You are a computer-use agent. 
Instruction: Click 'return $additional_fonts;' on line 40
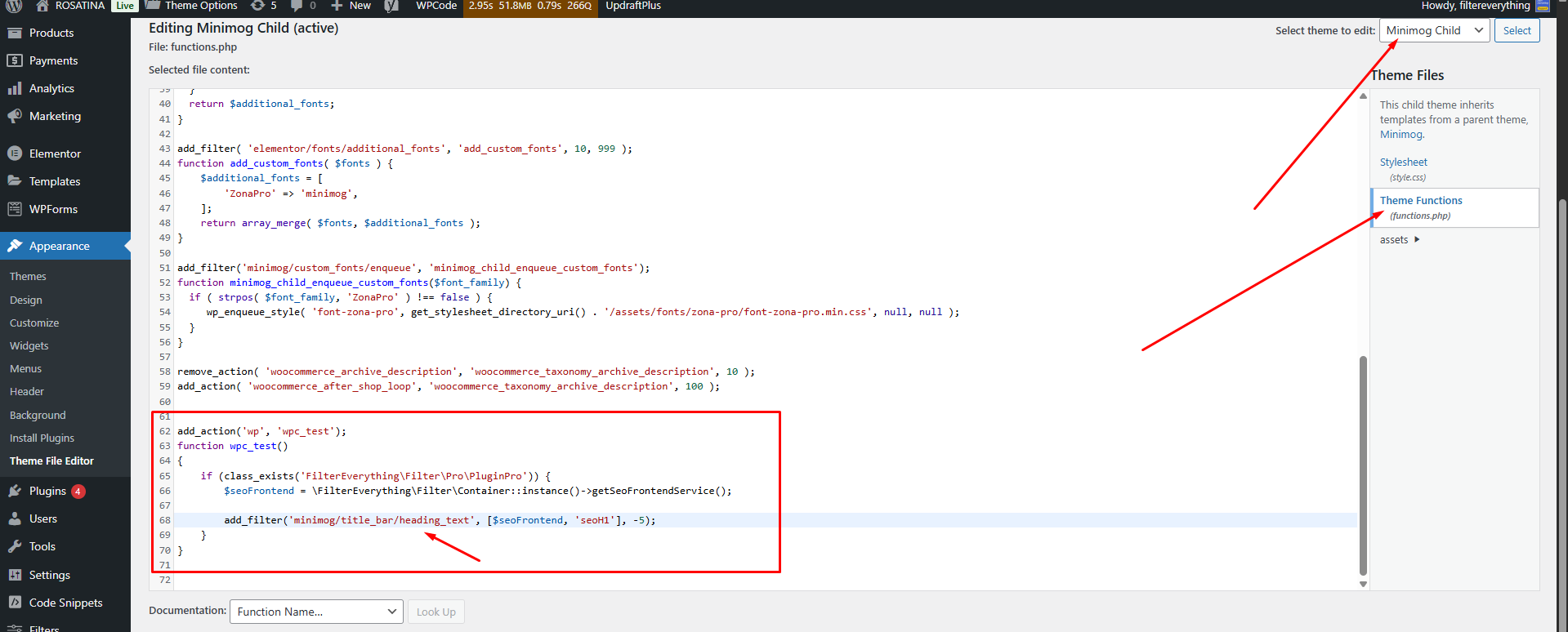pos(261,104)
